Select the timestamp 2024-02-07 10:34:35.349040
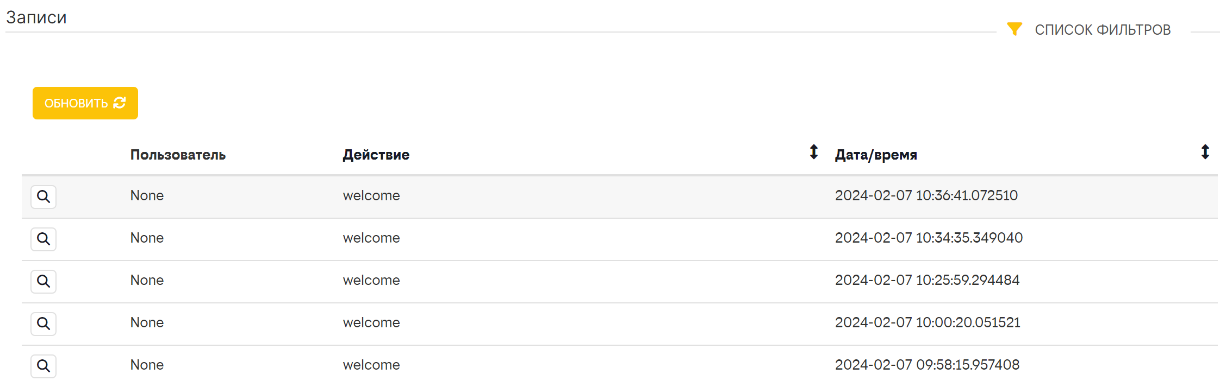This screenshot has width=1220, height=387. [929, 238]
